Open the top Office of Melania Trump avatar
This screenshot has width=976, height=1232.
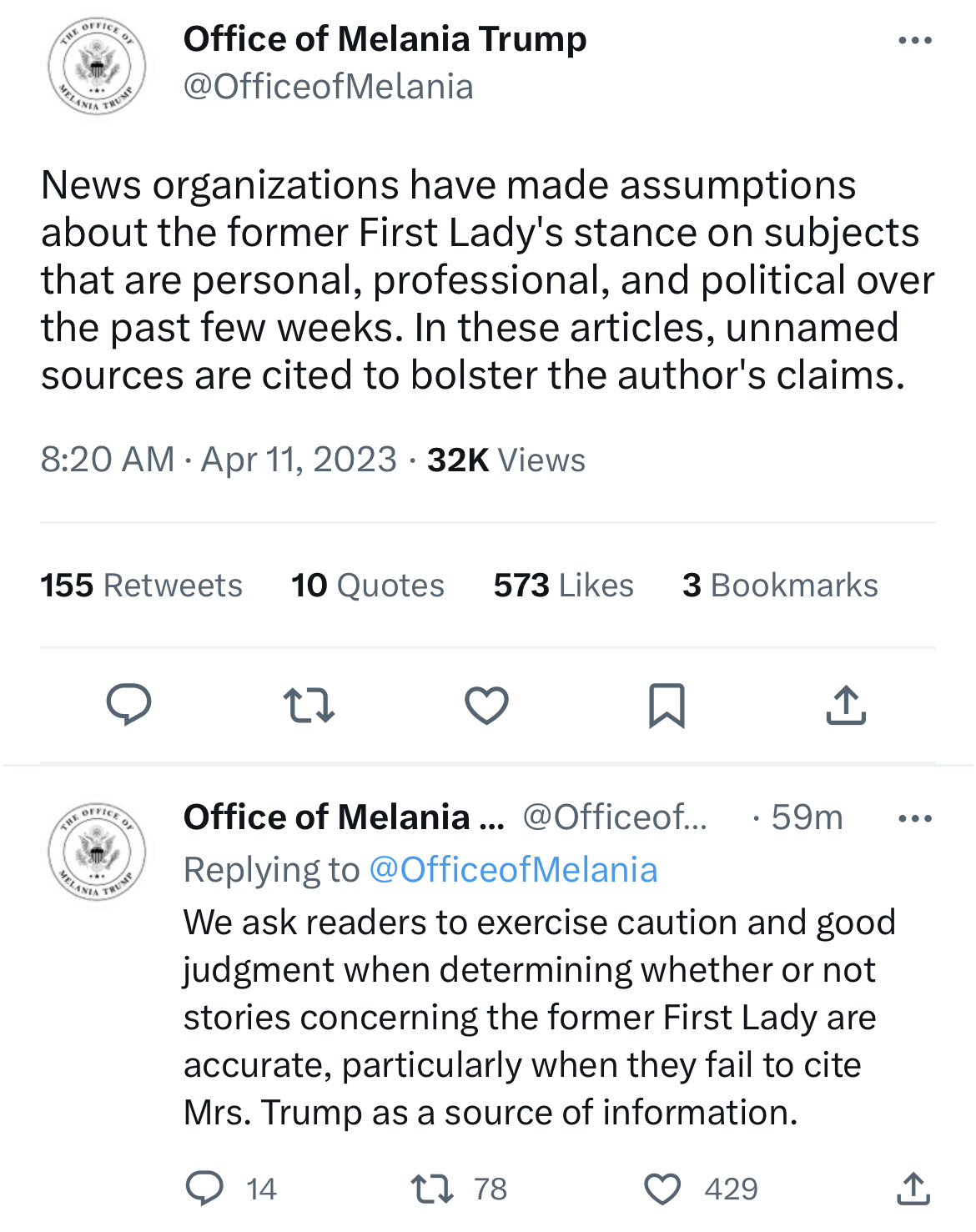pos(97,65)
